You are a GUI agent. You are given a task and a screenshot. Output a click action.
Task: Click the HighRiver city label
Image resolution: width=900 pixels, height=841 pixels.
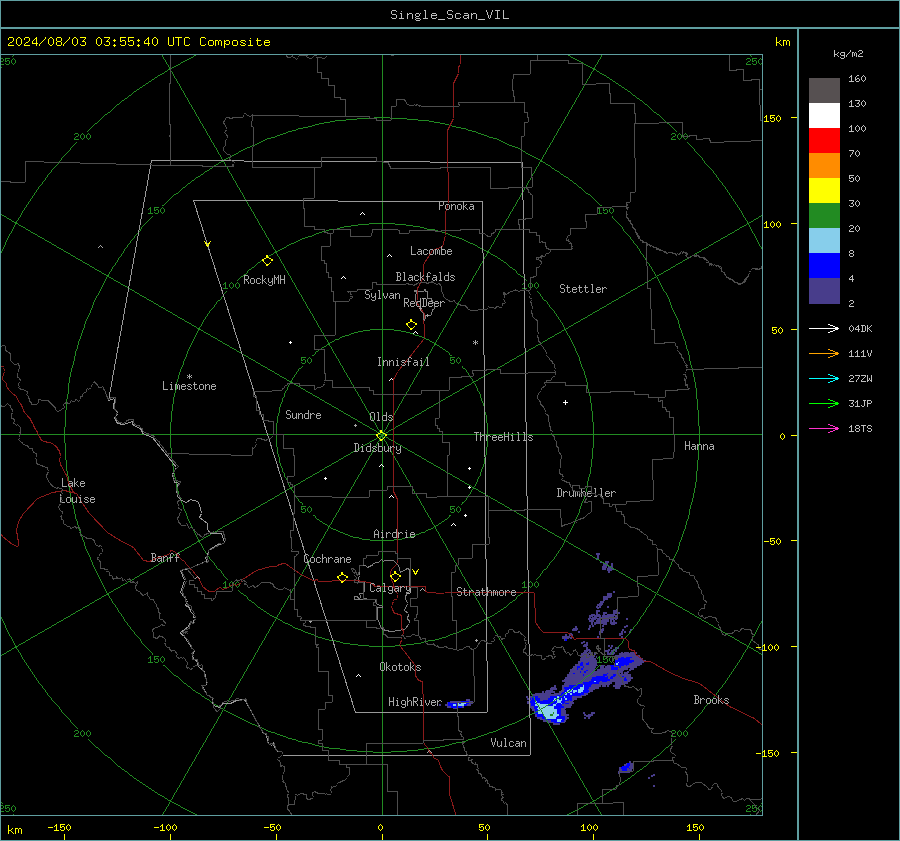coord(415,702)
